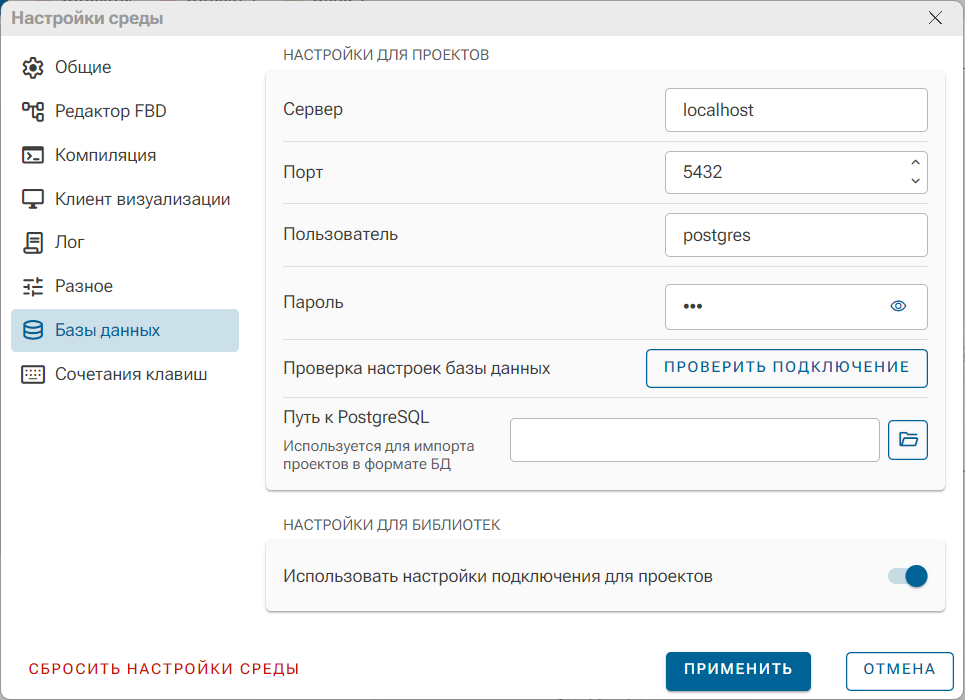
Task: Switch to Компиляция settings
Action: (x=125, y=155)
